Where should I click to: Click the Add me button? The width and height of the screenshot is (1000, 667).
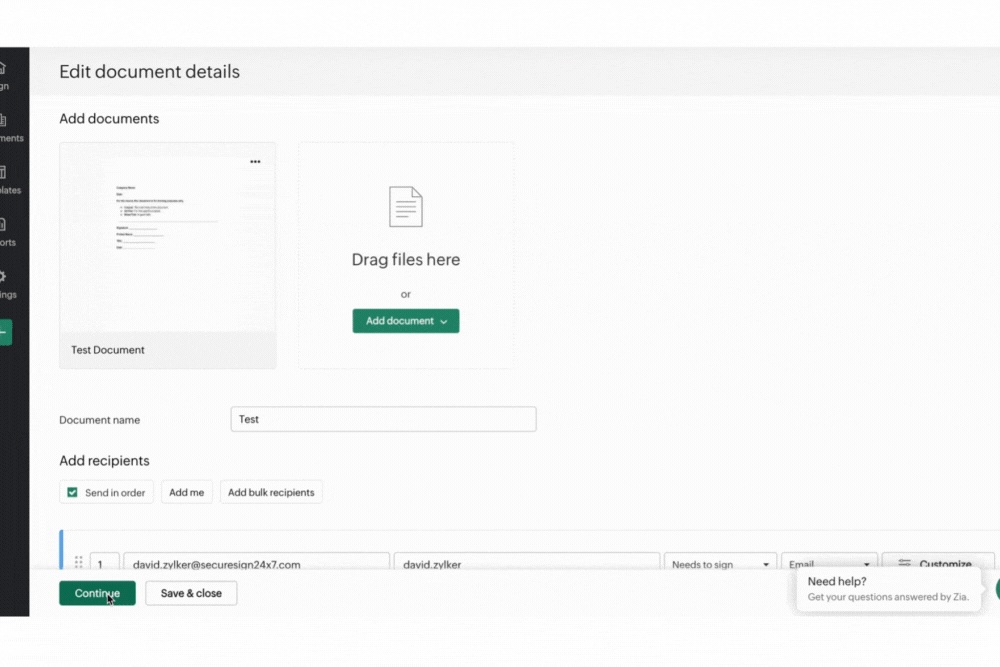tap(186, 492)
